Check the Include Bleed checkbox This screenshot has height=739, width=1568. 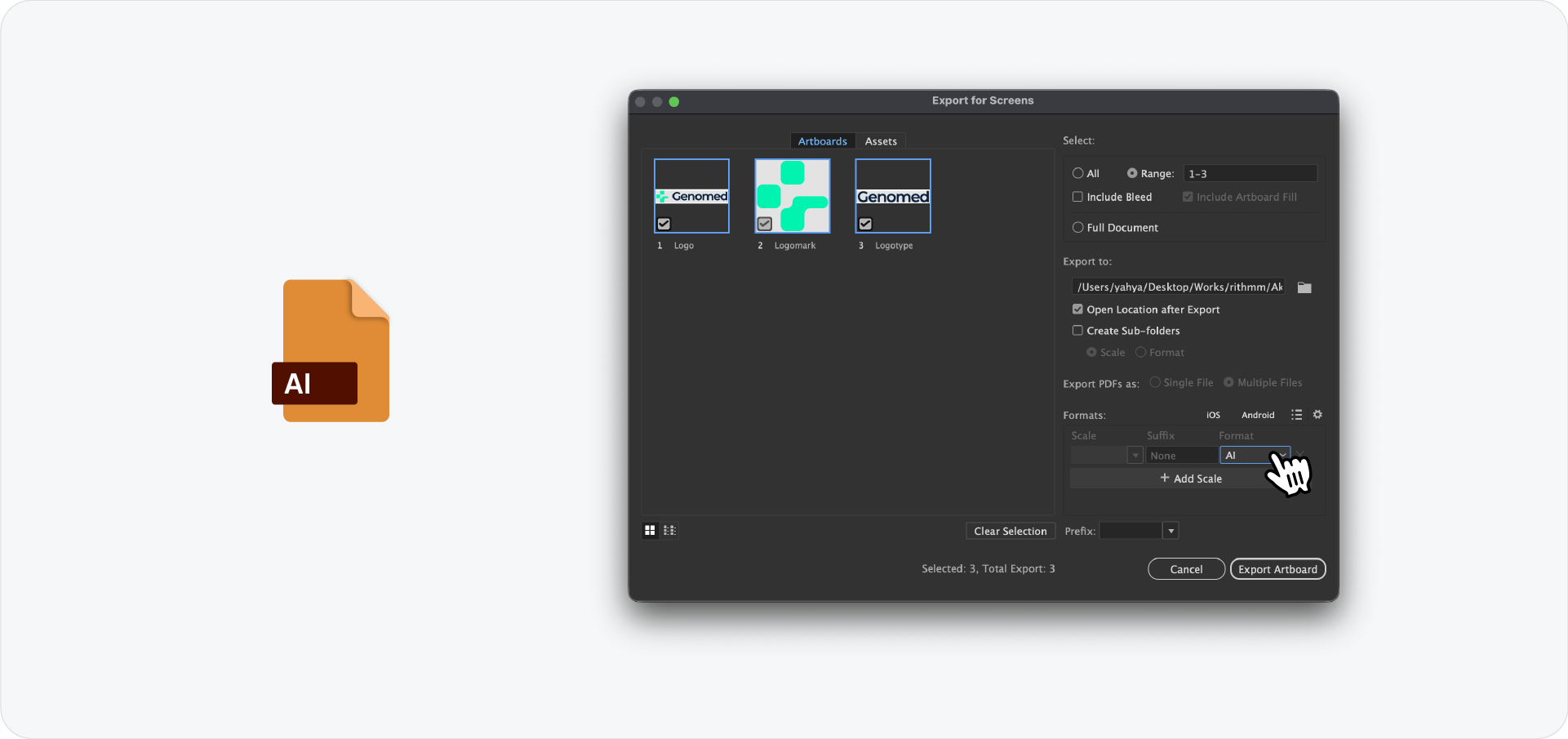[x=1077, y=197]
